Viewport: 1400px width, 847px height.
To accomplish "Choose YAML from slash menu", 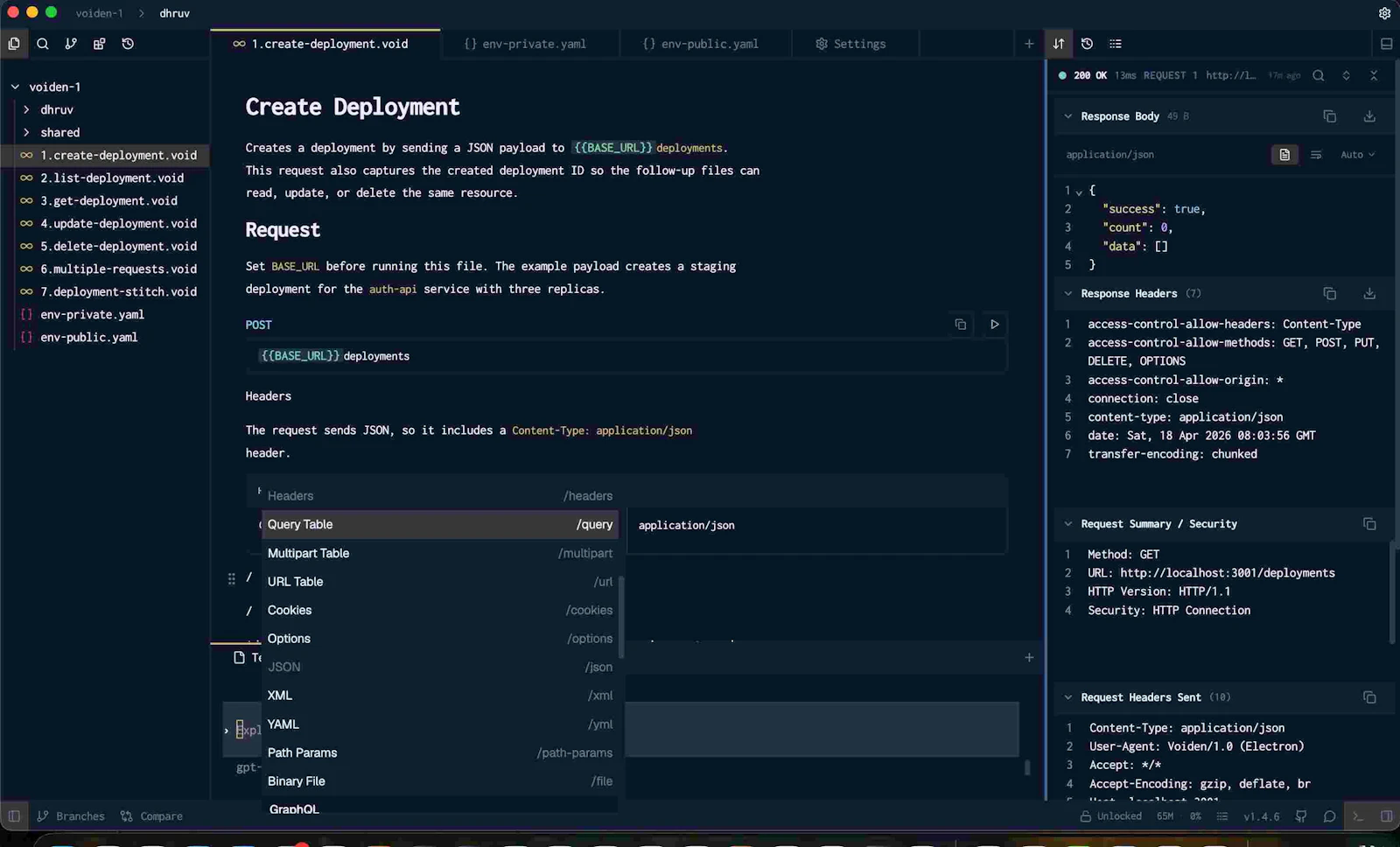I will click(440, 724).
